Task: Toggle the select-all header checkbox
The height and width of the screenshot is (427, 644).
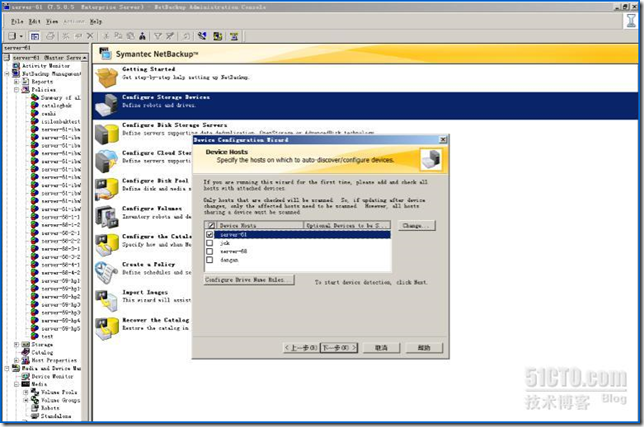Action: point(211,225)
